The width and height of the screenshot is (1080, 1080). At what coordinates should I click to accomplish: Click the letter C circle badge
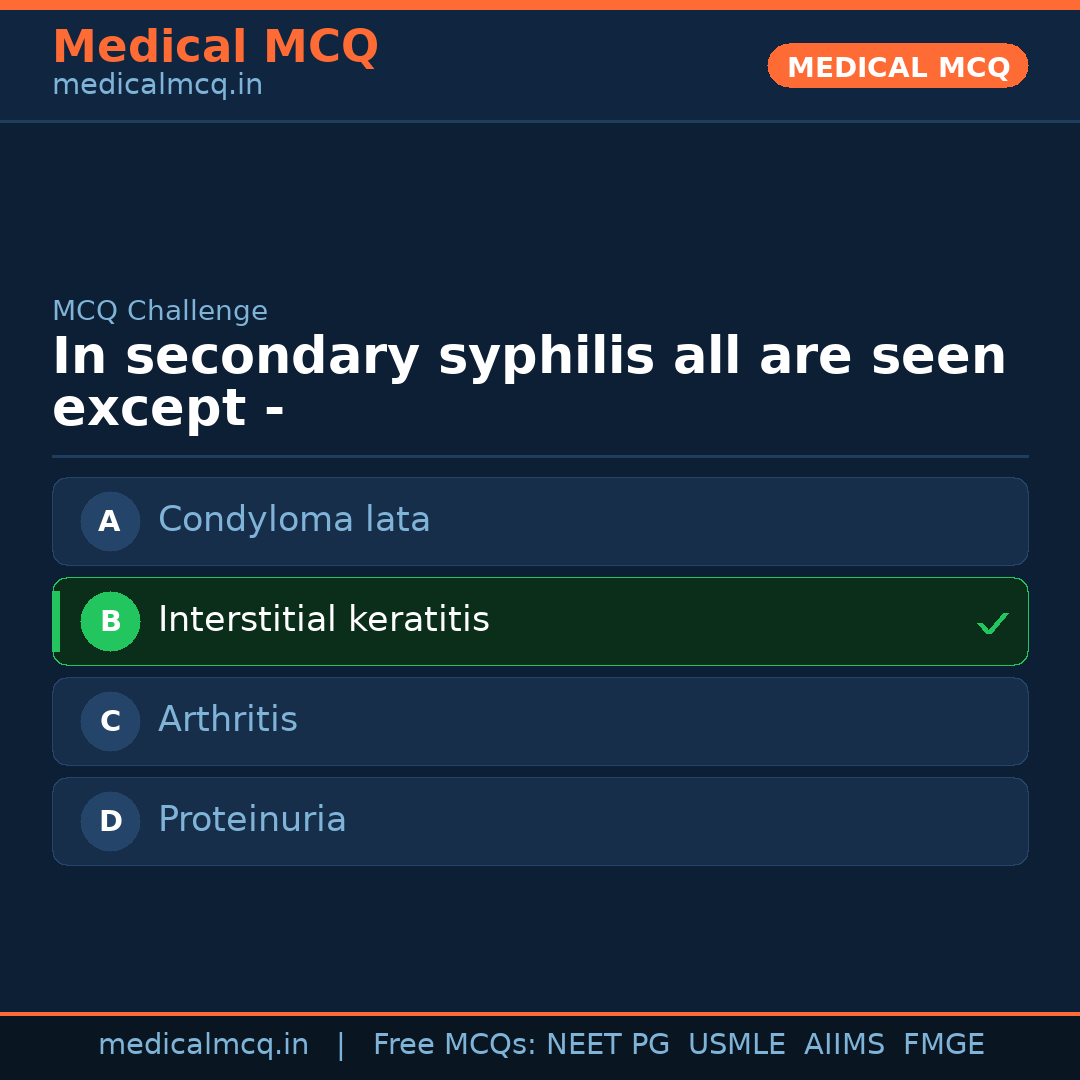[x=110, y=721]
